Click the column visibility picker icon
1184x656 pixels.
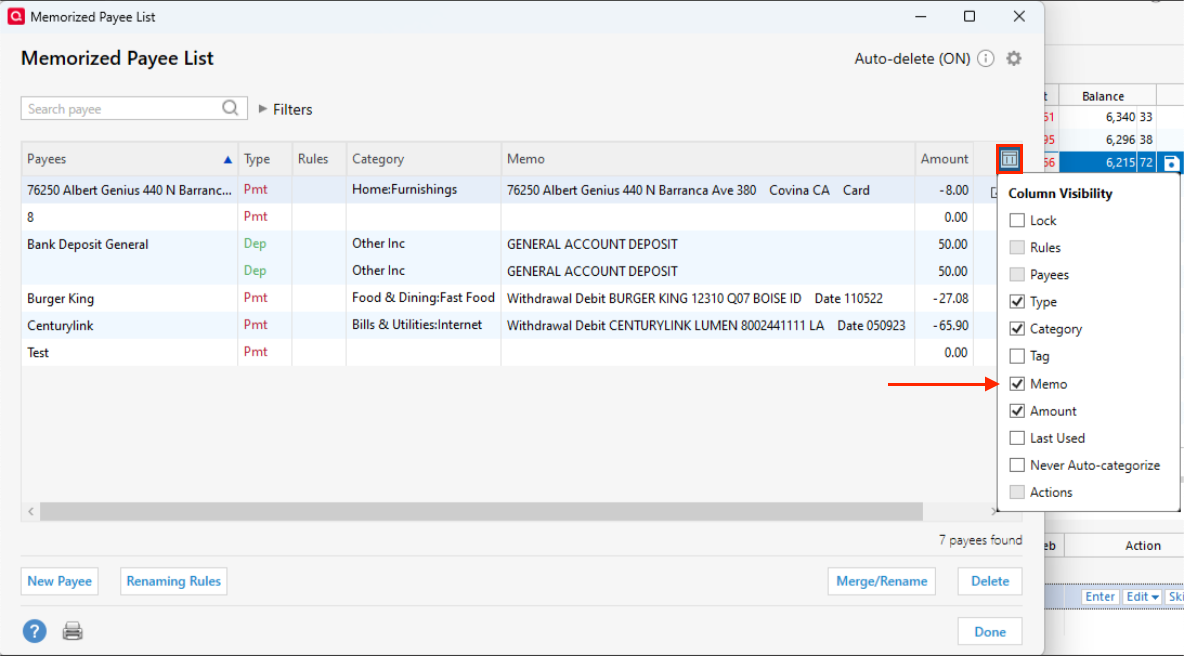[x=1009, y=158]
